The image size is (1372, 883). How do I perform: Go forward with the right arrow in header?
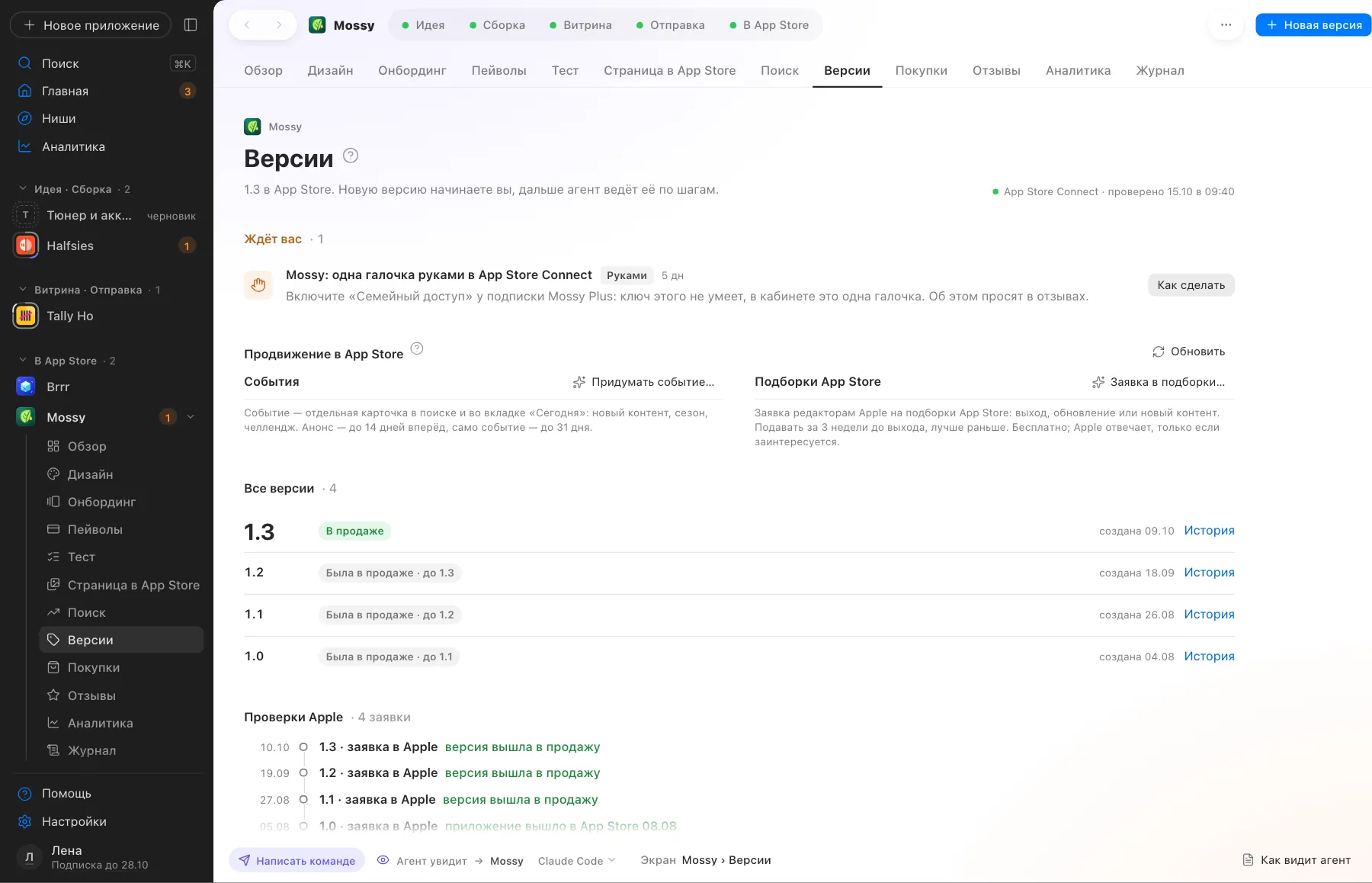[279, 25]
